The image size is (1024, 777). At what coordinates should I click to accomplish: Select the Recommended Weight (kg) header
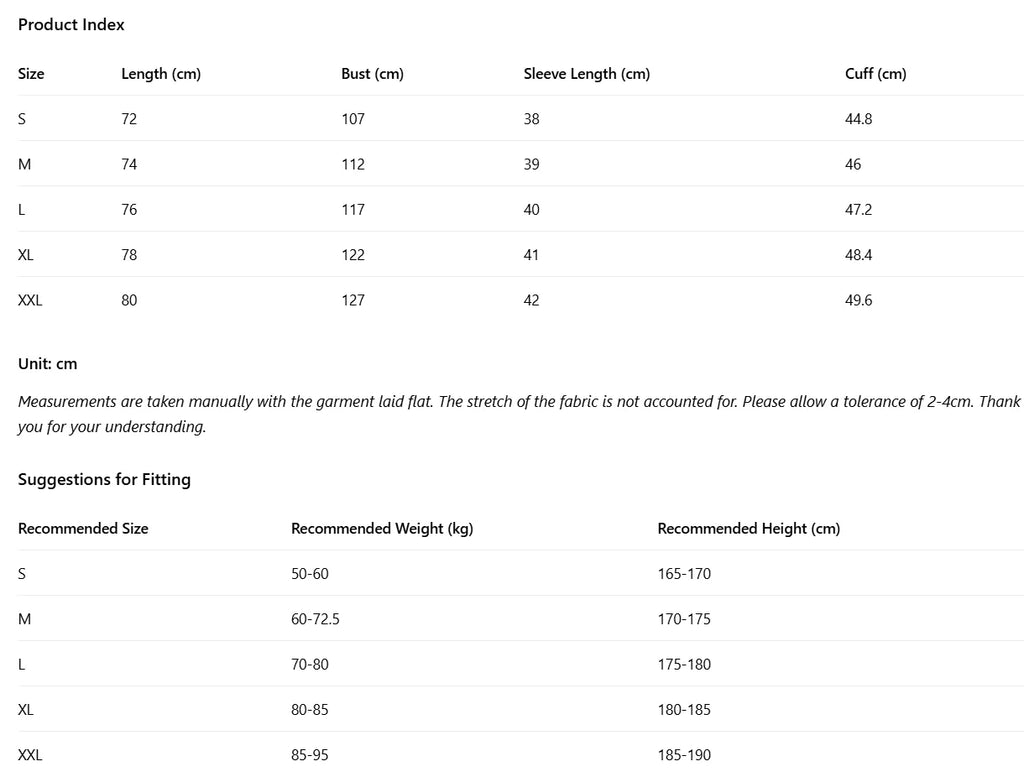click(x=382, y=528)
